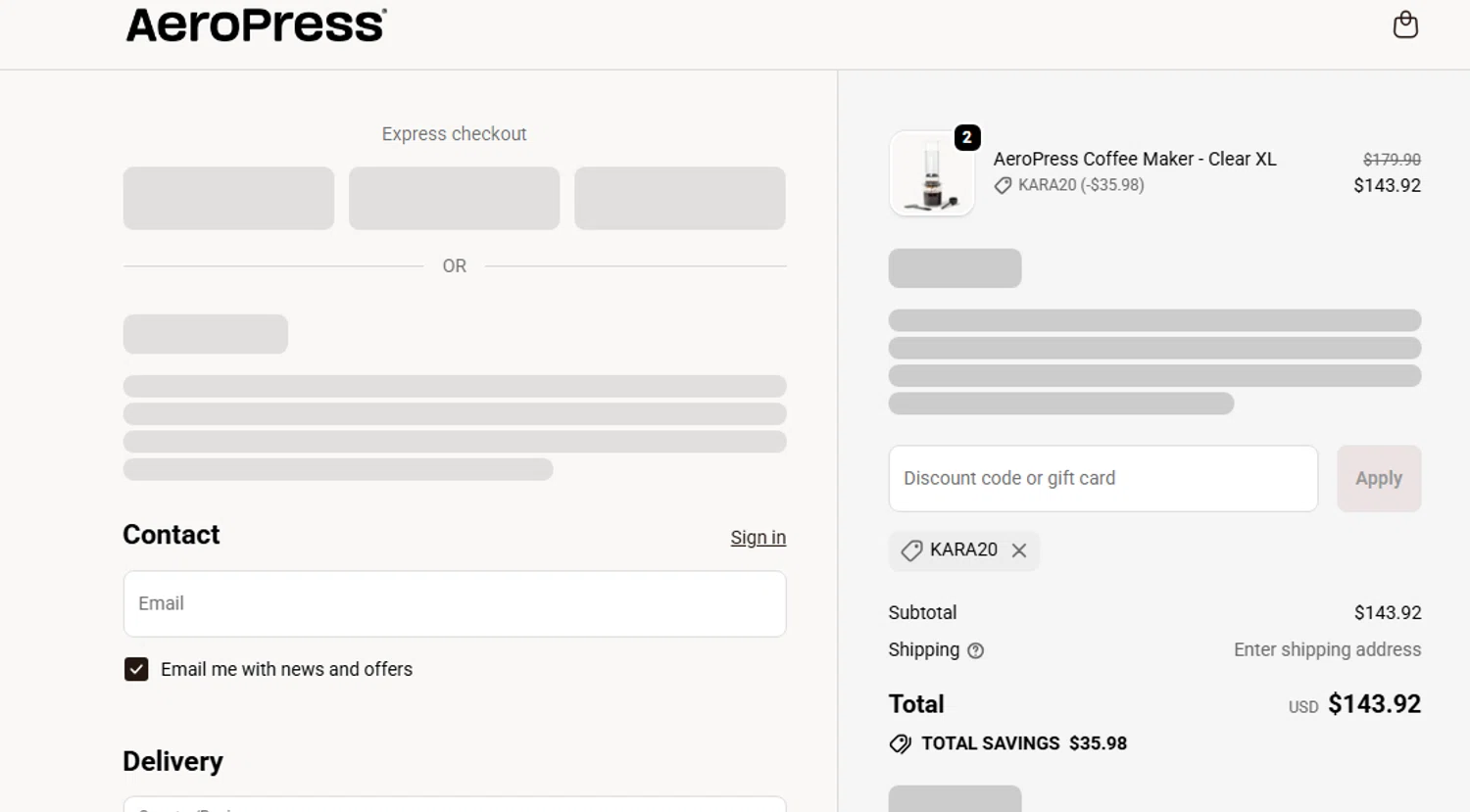Click the Apply discount button
The width and height of the screenshot is (1470, 812).
(x=1379, y=478)
